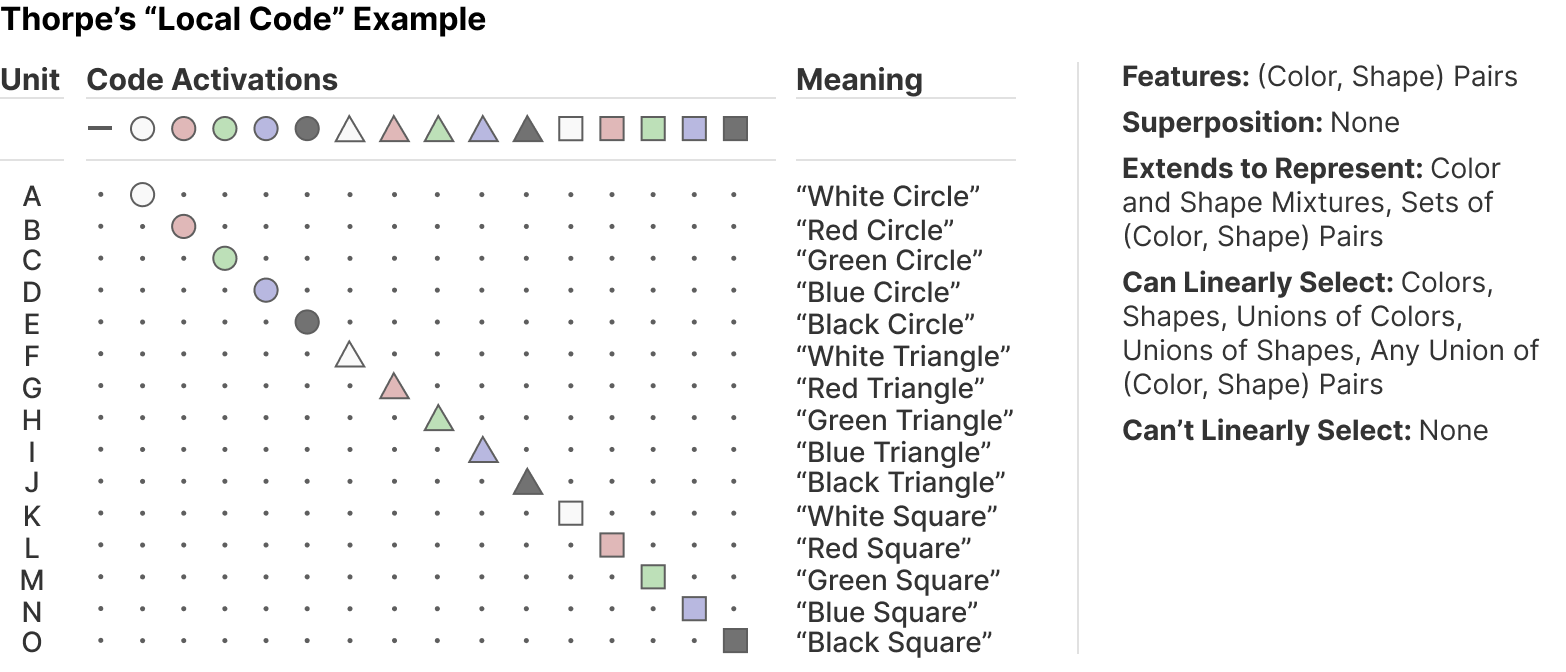Click the white square in row K
Image resolution: width=1566 pixels, height=672 pixels.
click(571, 513)
